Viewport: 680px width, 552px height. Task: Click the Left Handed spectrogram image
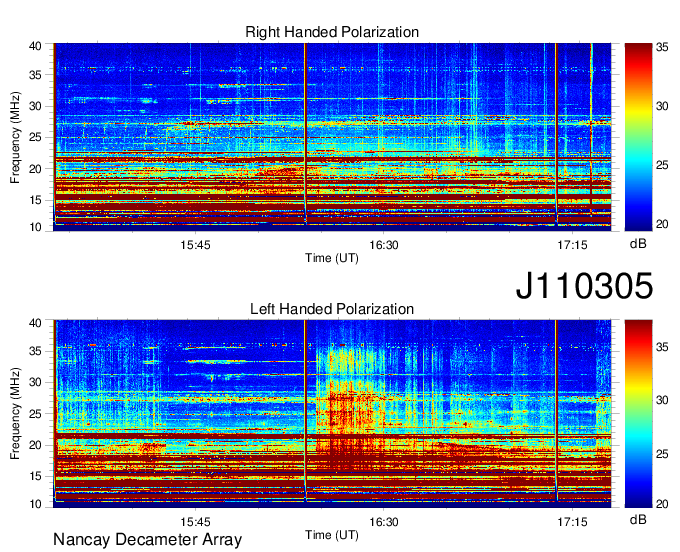coord(332,414)
